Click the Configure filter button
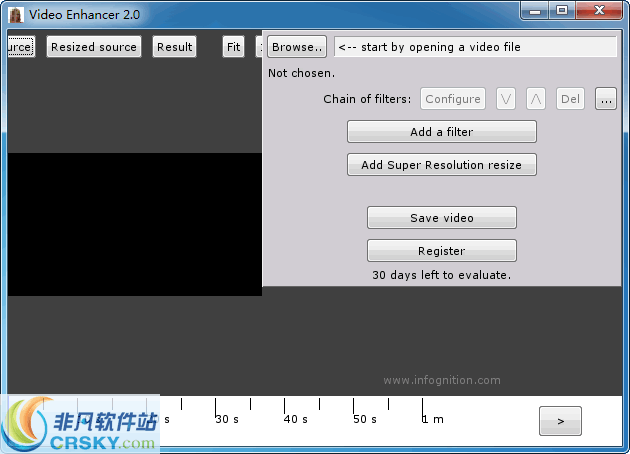630x454 pixels. (x=453, y=99)
